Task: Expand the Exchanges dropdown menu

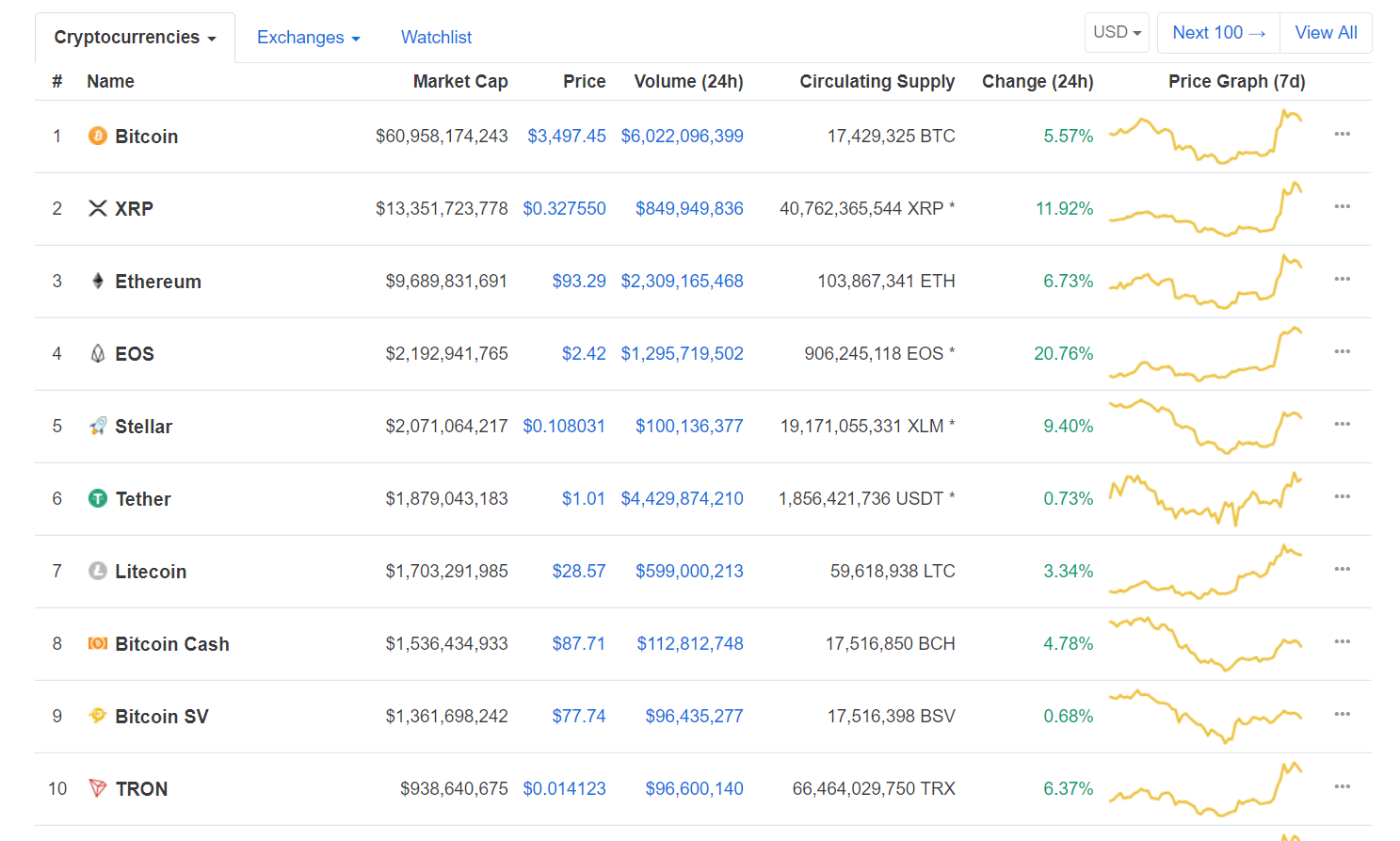Action: click(x=309, y=38)
